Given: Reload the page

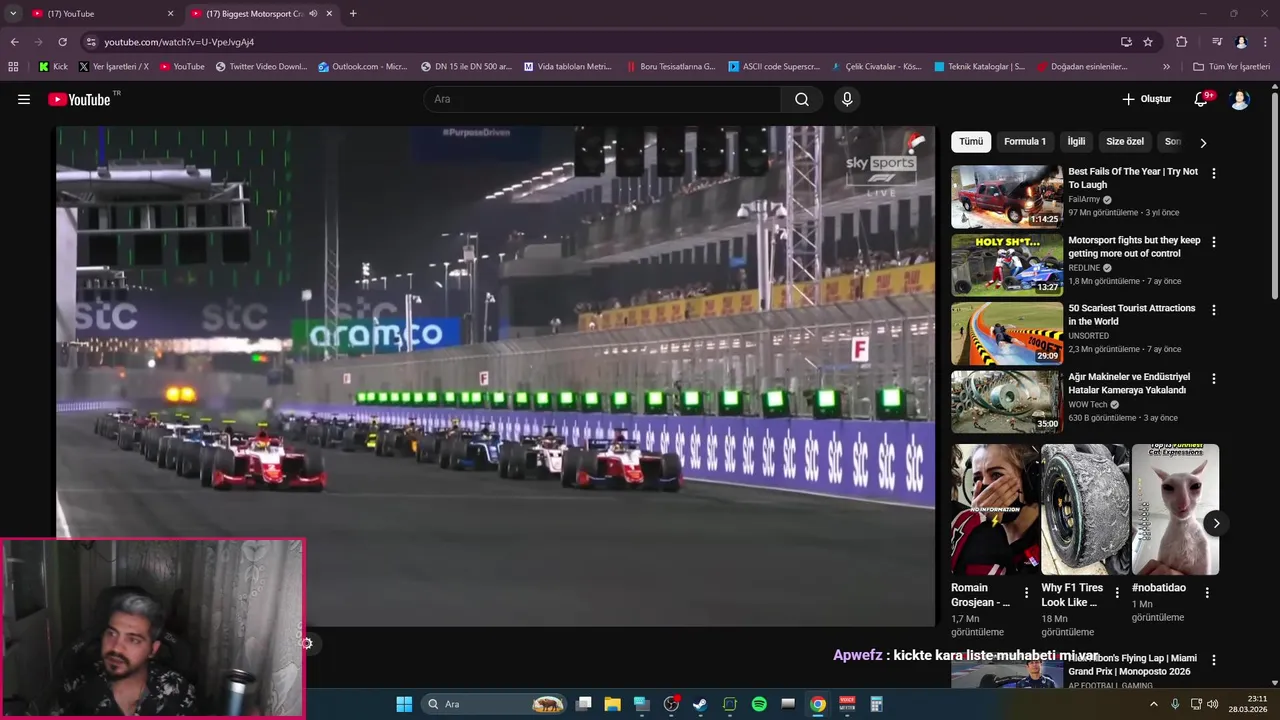Looking at the screenshot, I should 62,42.
